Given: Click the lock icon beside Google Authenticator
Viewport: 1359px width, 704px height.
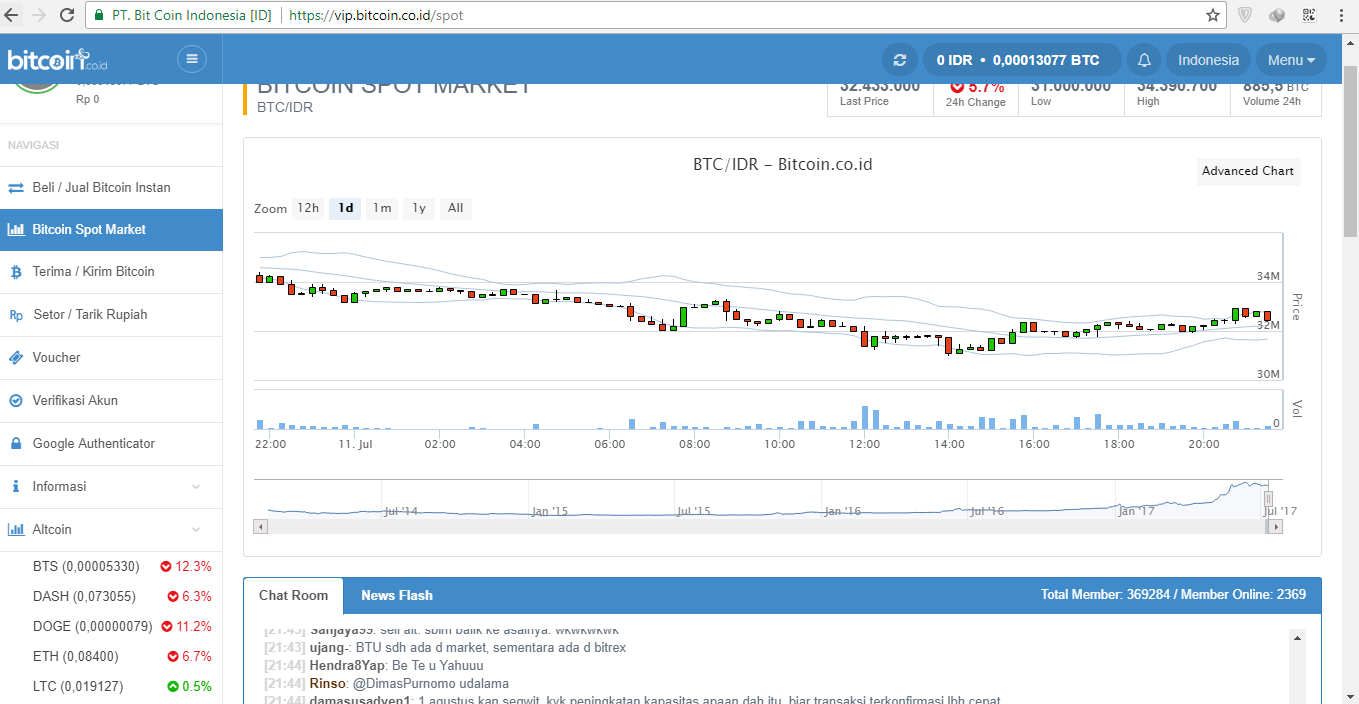Looking at the screenshot, I should coord(15,443).
